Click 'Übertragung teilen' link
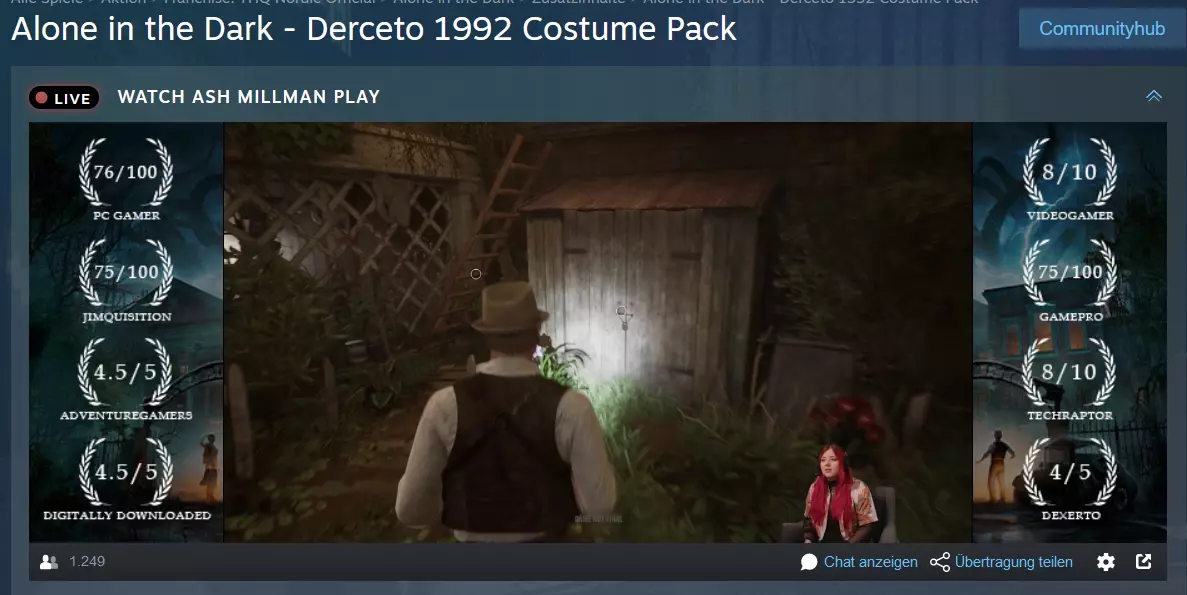The height and width of the screenshot is (595, 1187). click(1014, 562)
